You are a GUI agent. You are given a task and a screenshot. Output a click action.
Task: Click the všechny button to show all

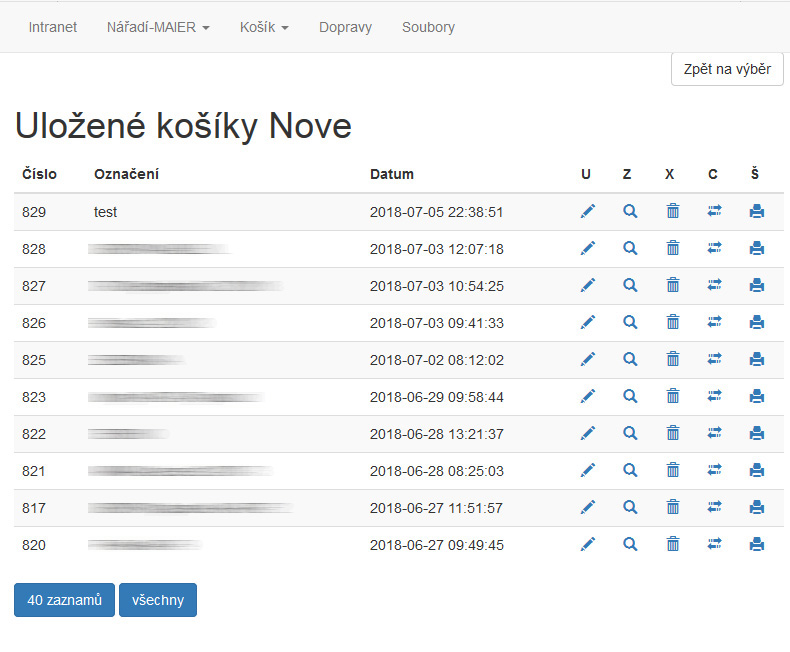click(158, 600)
